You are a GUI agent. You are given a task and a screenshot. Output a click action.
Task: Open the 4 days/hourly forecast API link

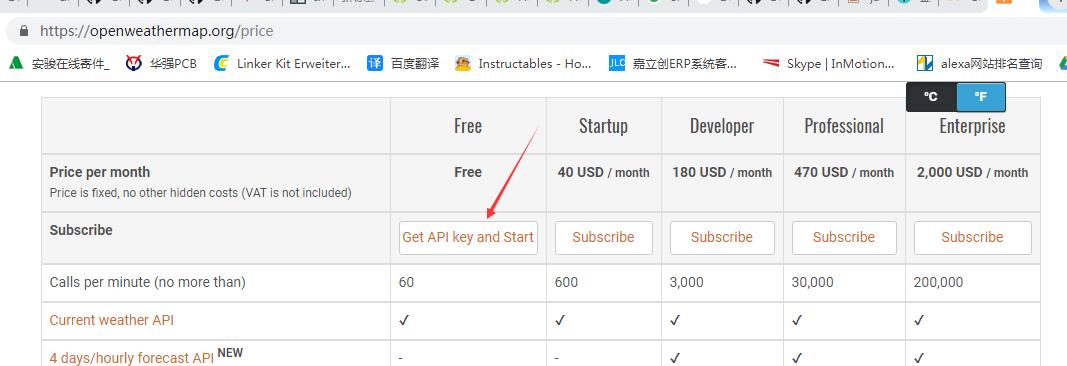click(132, 358)
